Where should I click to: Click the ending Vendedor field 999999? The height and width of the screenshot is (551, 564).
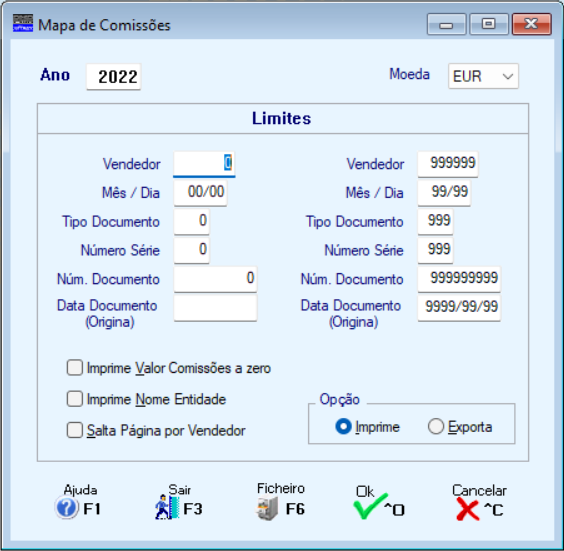pos(448,164)
